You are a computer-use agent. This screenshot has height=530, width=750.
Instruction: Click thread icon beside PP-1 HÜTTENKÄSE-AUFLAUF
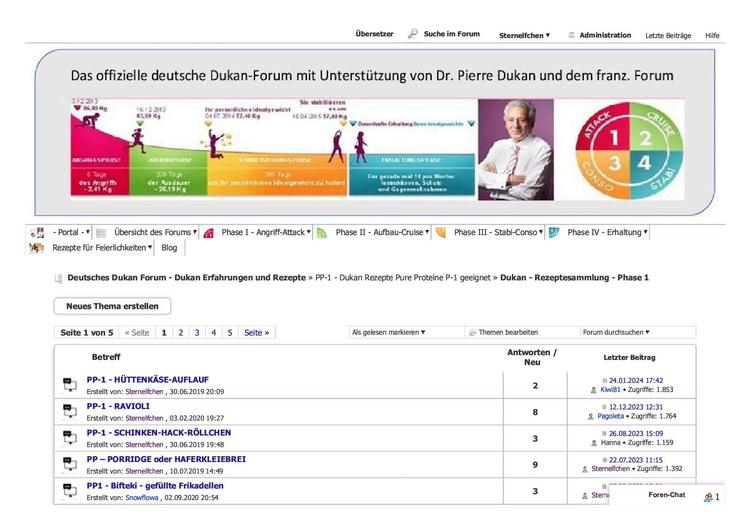[69, 385]
